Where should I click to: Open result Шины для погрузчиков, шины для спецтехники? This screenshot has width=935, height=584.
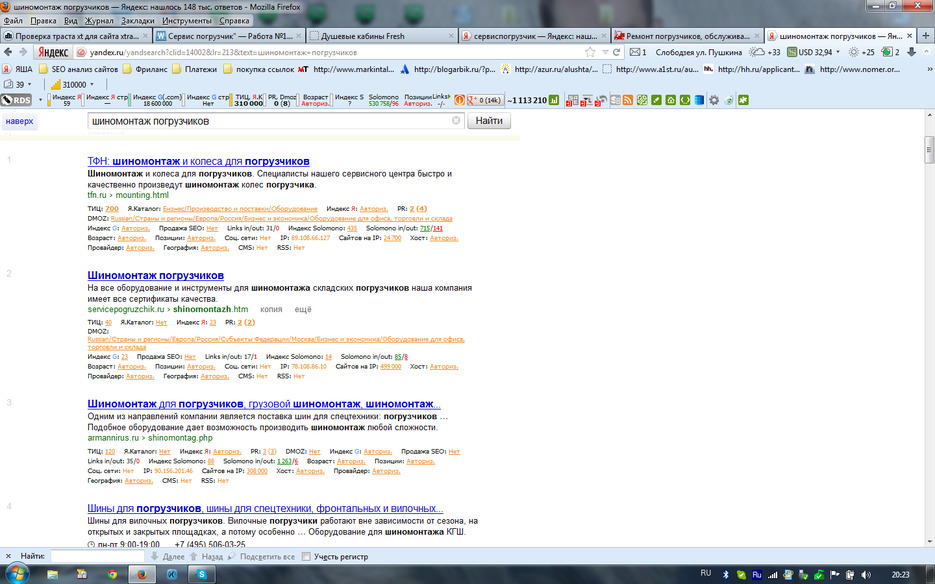[x=265, y=508]
